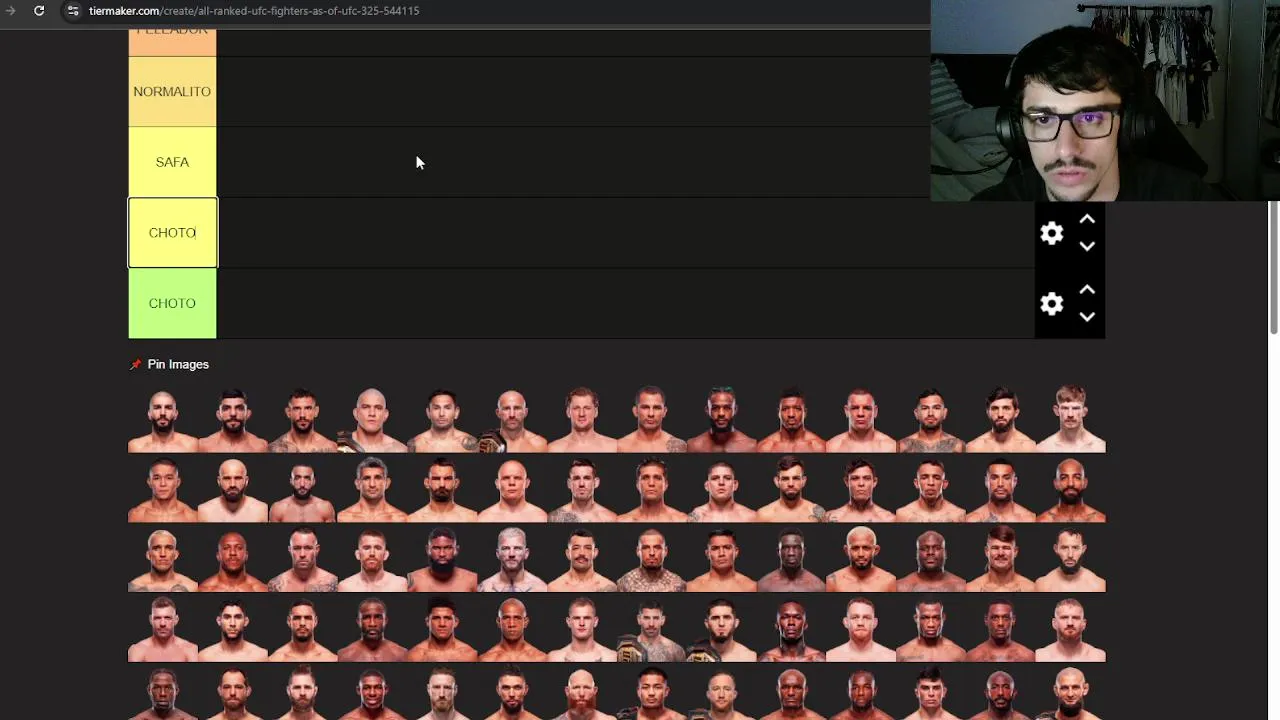This screenshot has width=1280, height=720.
Task: Edit the yellow outlined CHOTO tier label
Action: tap(172, 233)
